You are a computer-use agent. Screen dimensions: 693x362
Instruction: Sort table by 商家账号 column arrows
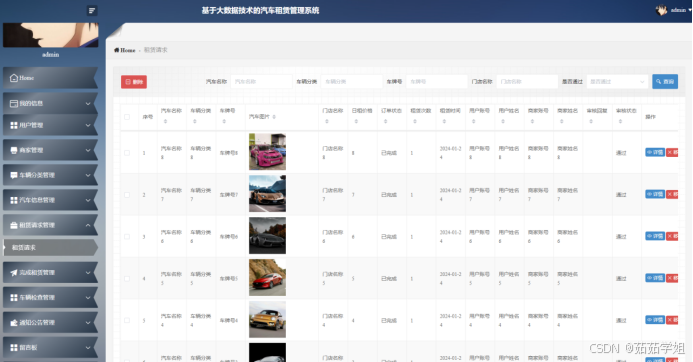click(532, 121)
